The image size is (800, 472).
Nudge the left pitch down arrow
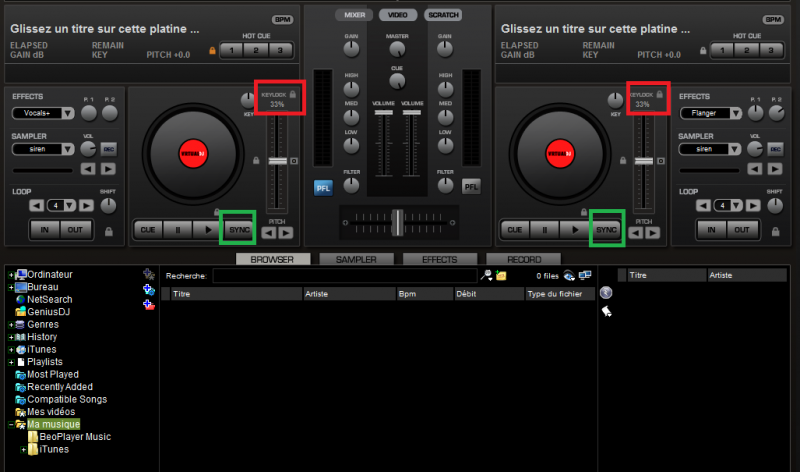(x=269, y=233)
